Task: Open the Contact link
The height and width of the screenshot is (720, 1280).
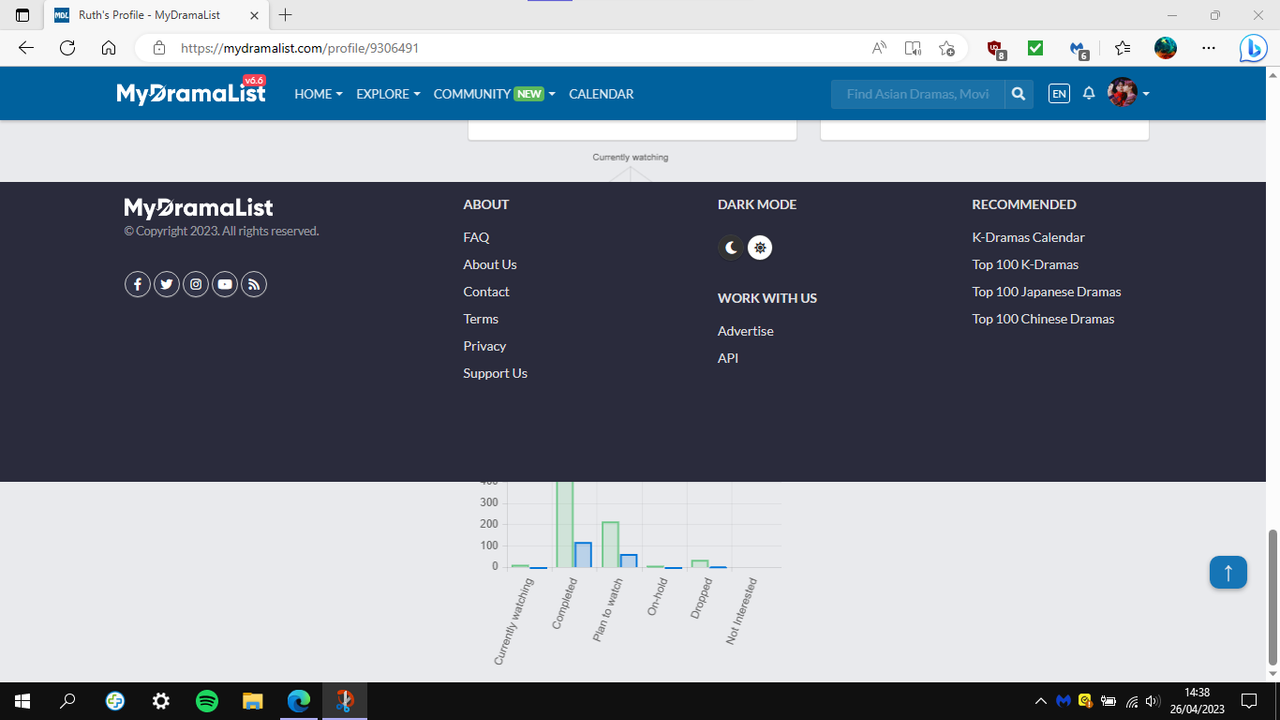Action: point(486,291)
